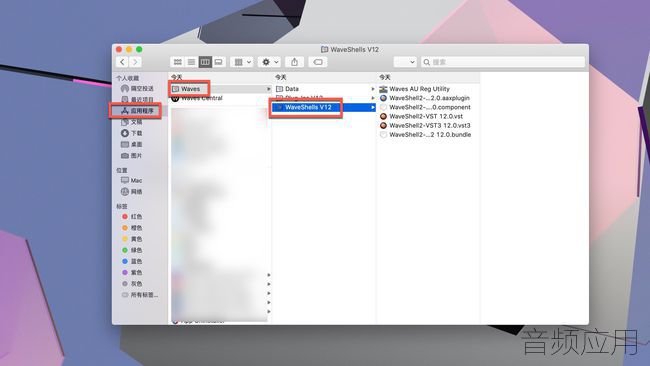Select the 红色 red tag
This screenshot has width=650, height=366.
click(x=132, y=216)
